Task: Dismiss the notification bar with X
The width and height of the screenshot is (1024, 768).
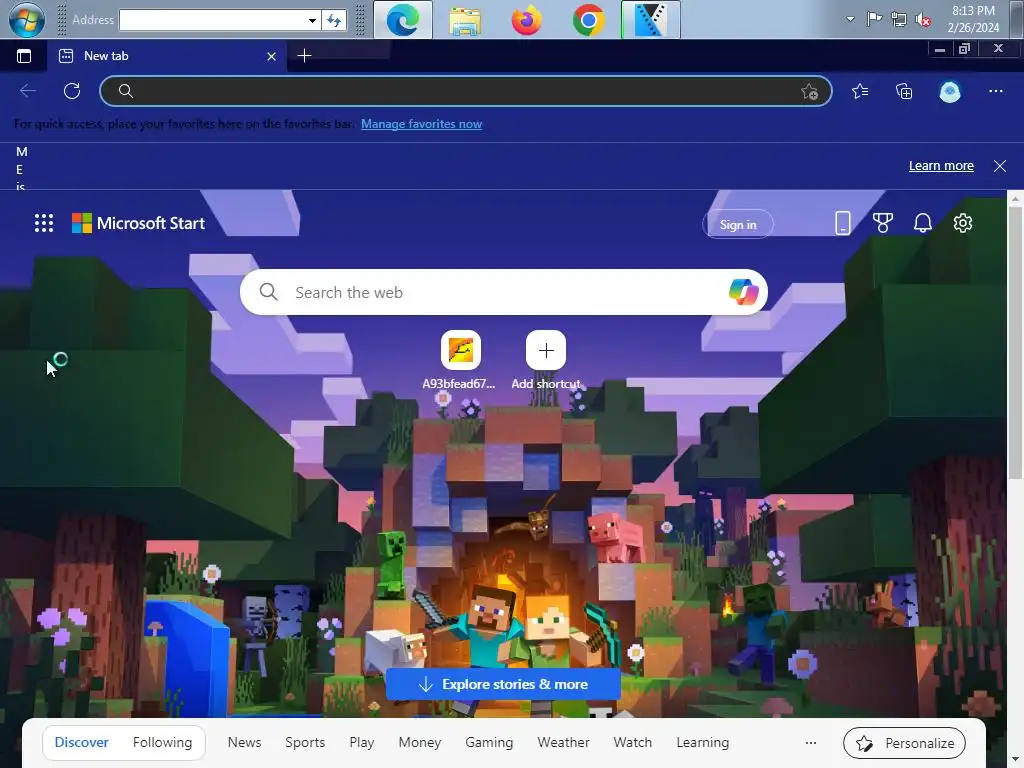Action: 1000,166
